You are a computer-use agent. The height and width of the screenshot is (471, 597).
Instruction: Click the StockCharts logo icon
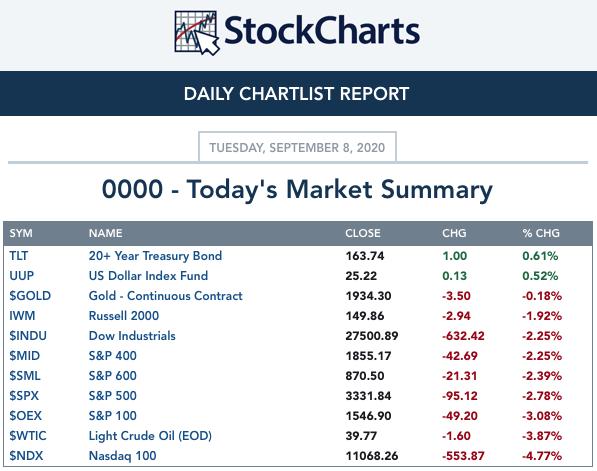(x=196, y=33)
